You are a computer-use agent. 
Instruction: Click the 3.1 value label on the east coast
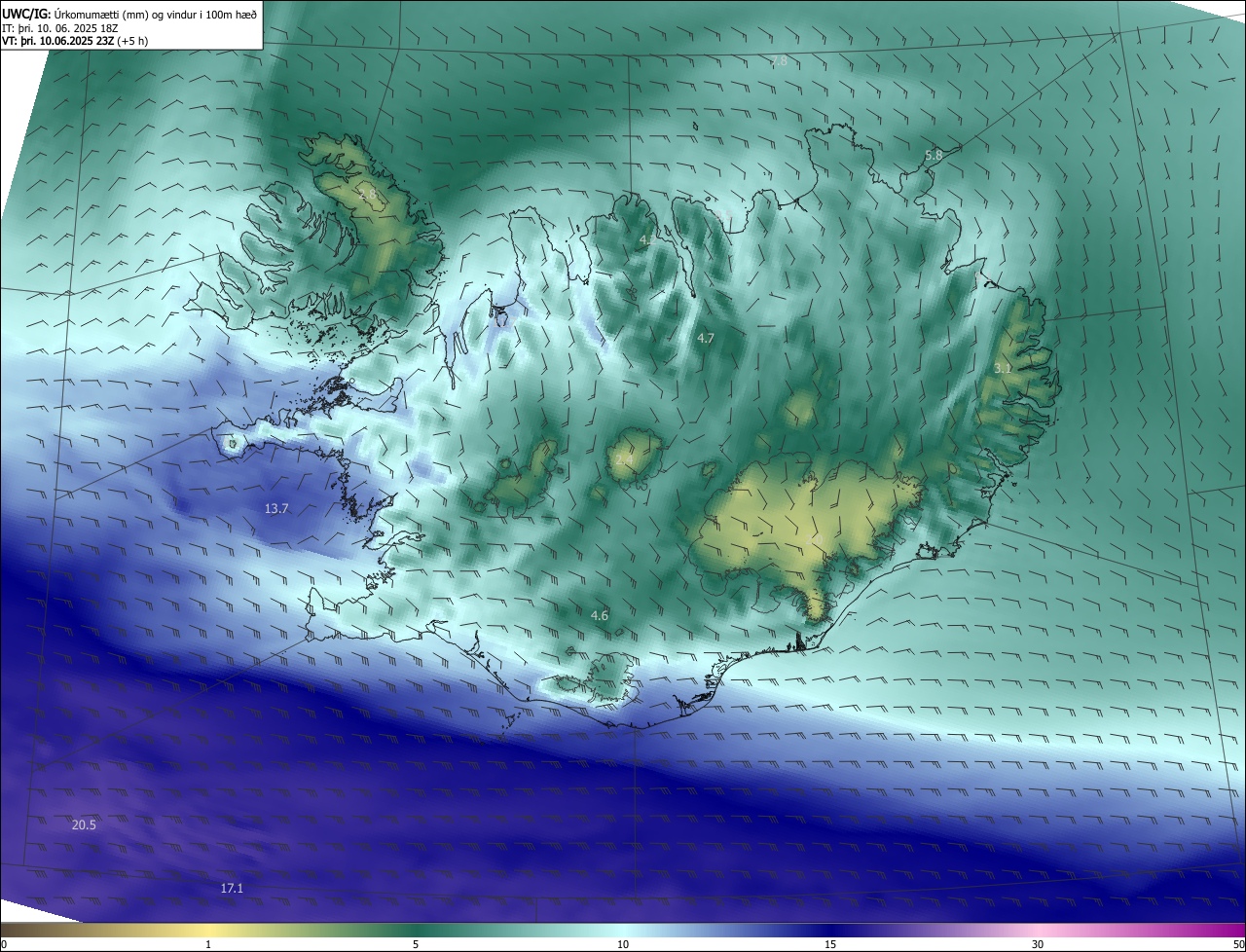coord(1004,369)
